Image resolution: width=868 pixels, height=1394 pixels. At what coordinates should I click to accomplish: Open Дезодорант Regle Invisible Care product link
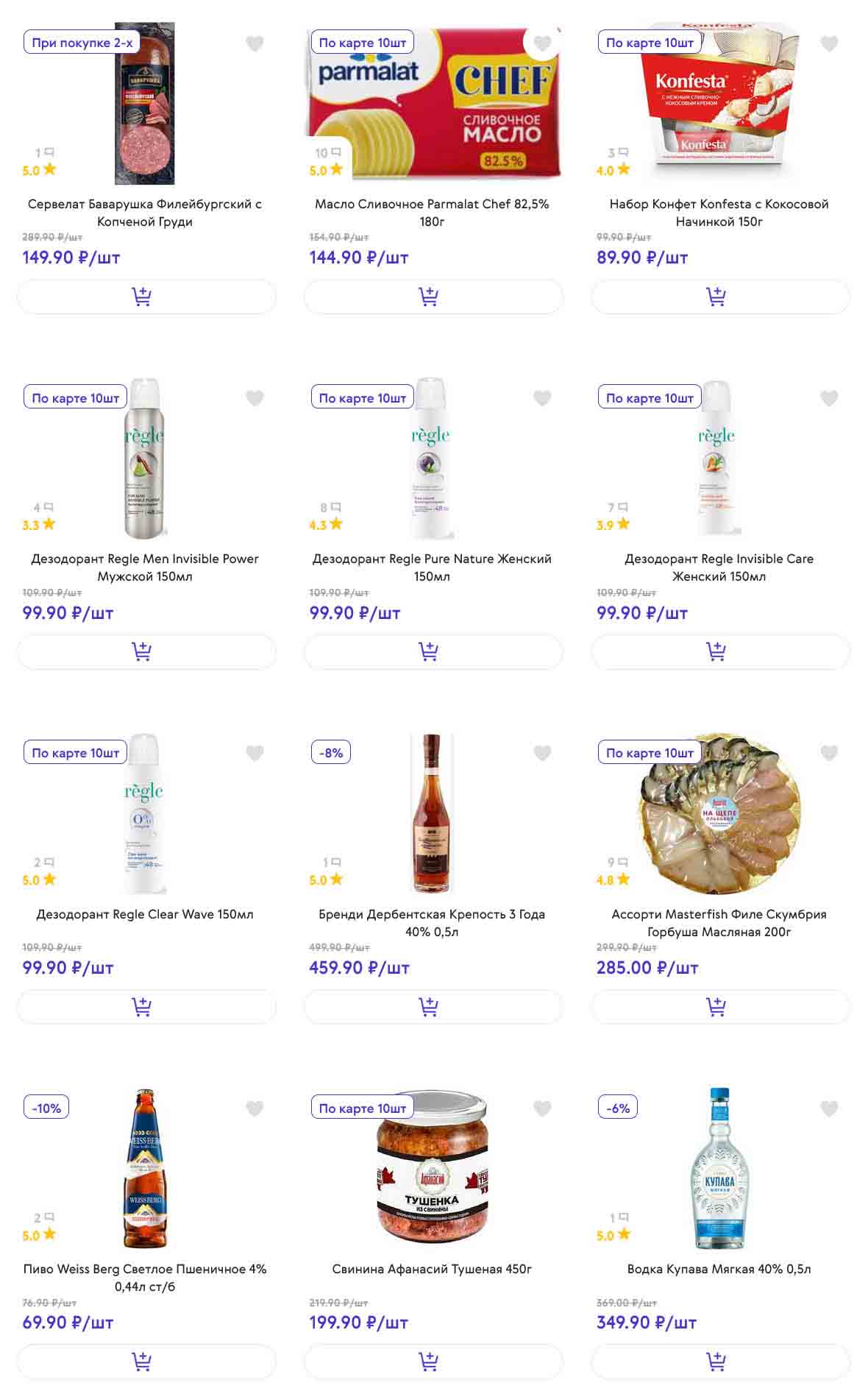coord(719,567)
